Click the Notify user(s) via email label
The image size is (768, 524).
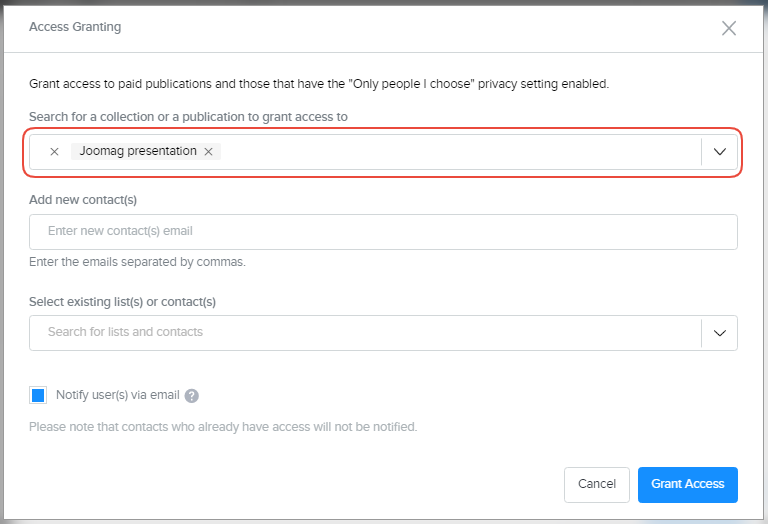[117, 395]
